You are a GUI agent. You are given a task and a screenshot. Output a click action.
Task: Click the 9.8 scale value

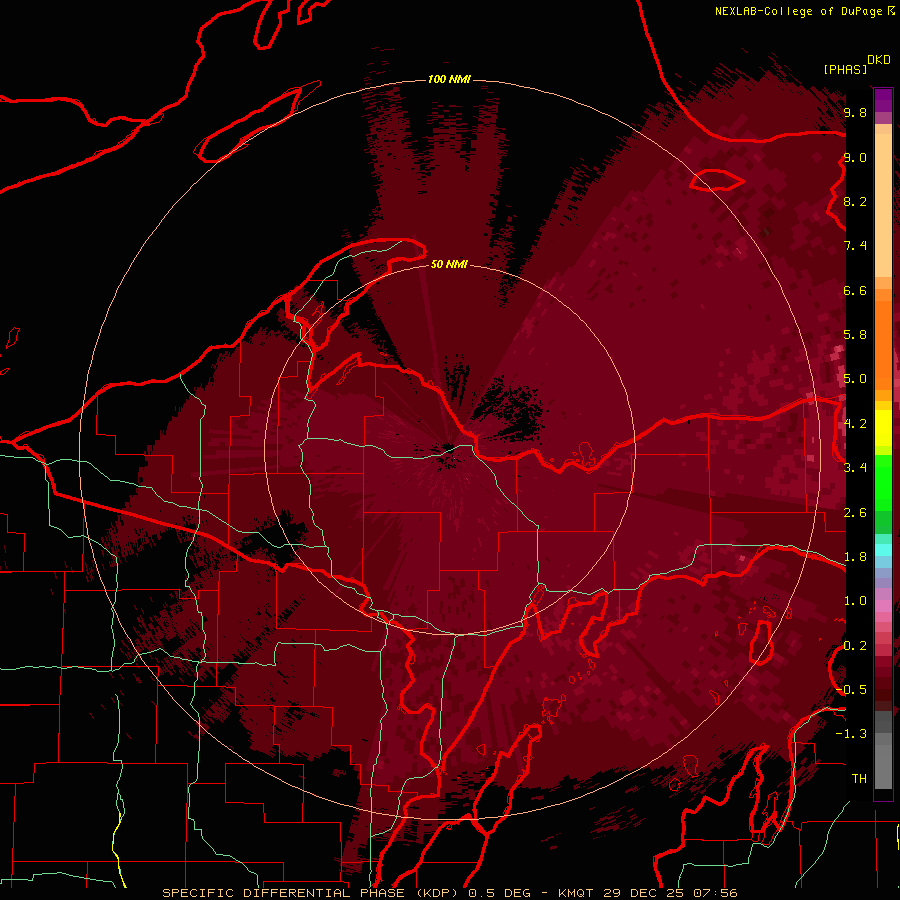tap(855, 112)
